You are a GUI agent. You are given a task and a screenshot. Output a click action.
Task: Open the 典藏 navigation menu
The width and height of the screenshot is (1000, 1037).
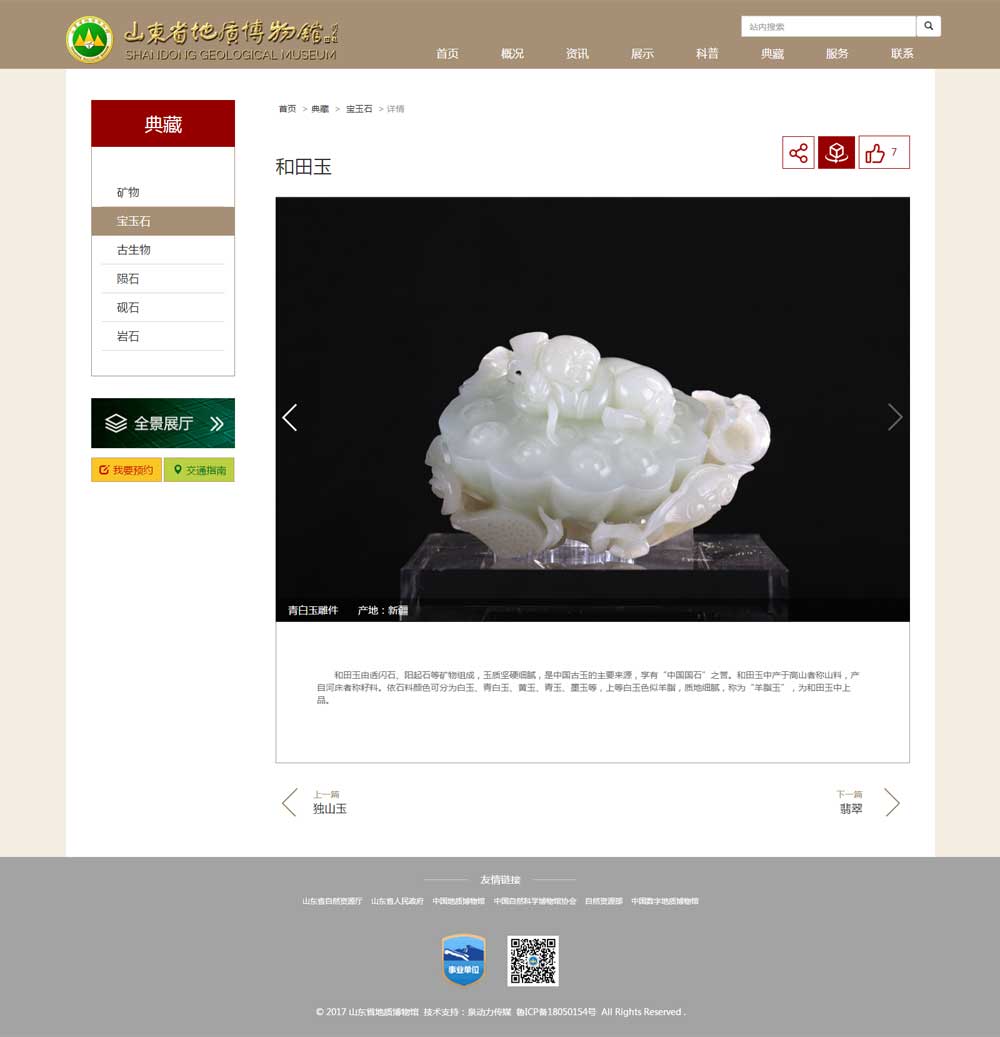coord(772,54)
